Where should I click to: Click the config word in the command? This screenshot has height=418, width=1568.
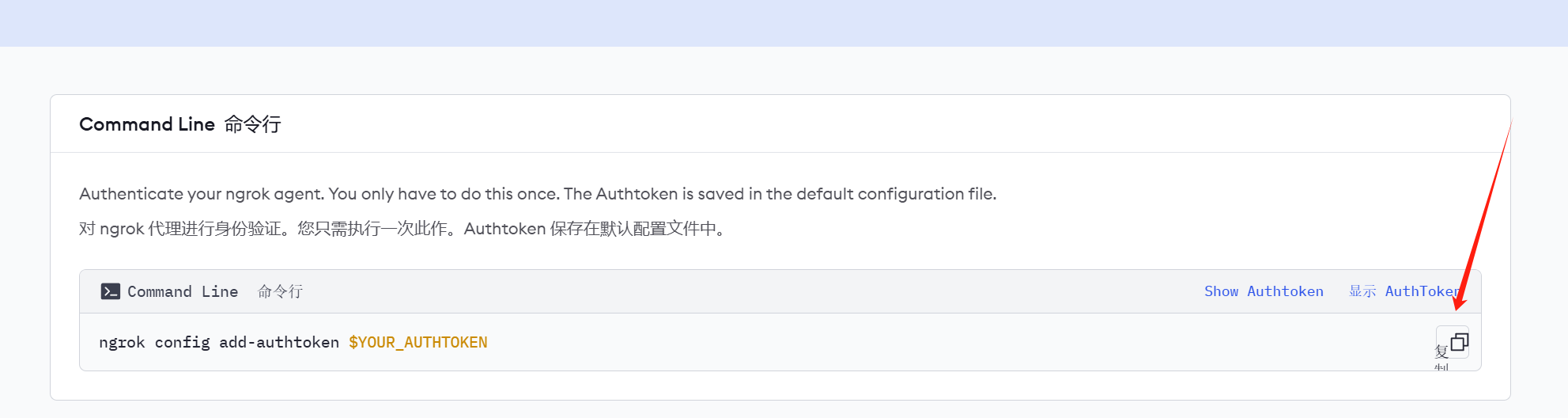tap(183, 342)
